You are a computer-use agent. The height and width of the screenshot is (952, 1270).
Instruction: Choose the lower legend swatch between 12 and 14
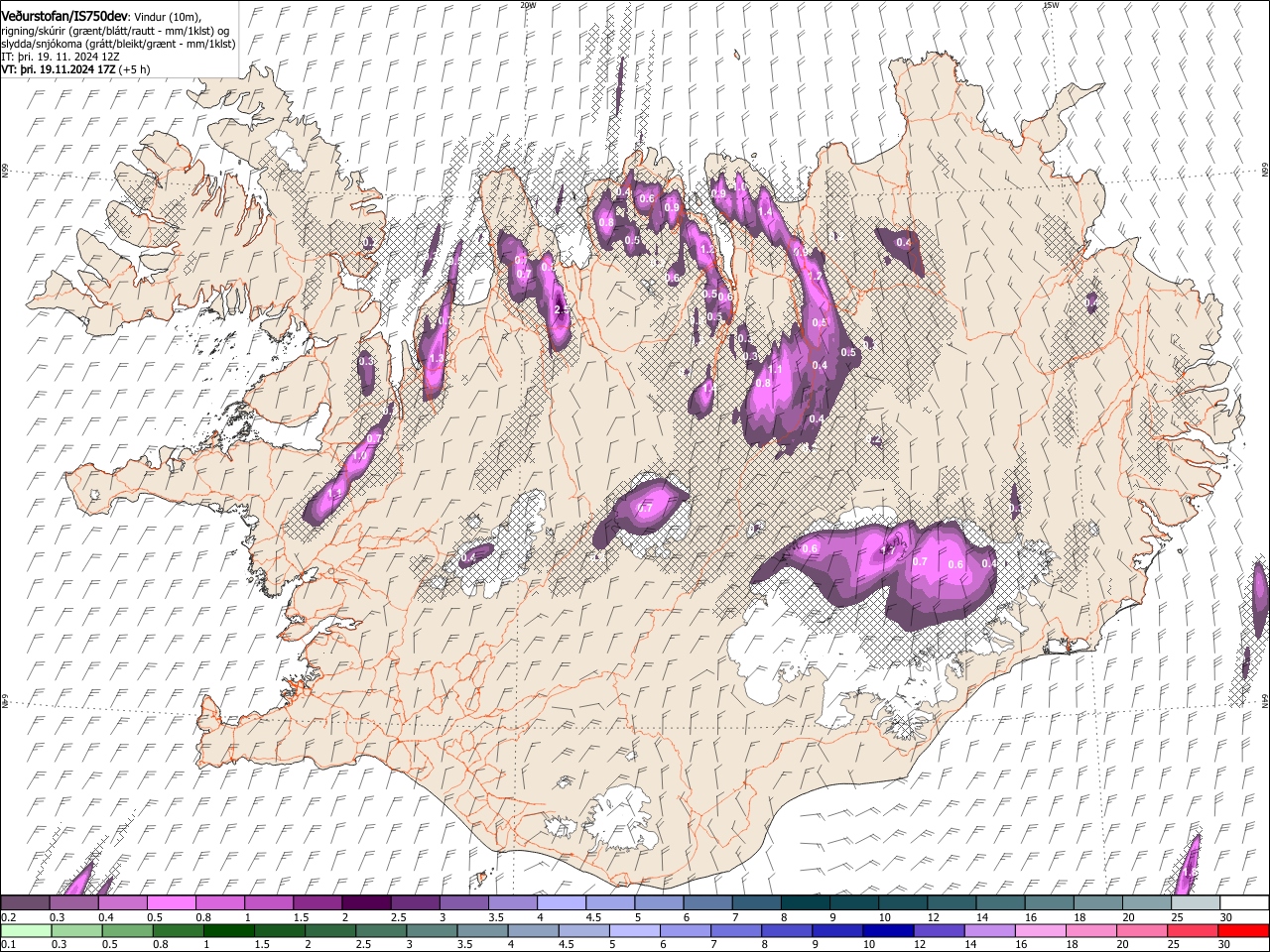pos(939,930)
